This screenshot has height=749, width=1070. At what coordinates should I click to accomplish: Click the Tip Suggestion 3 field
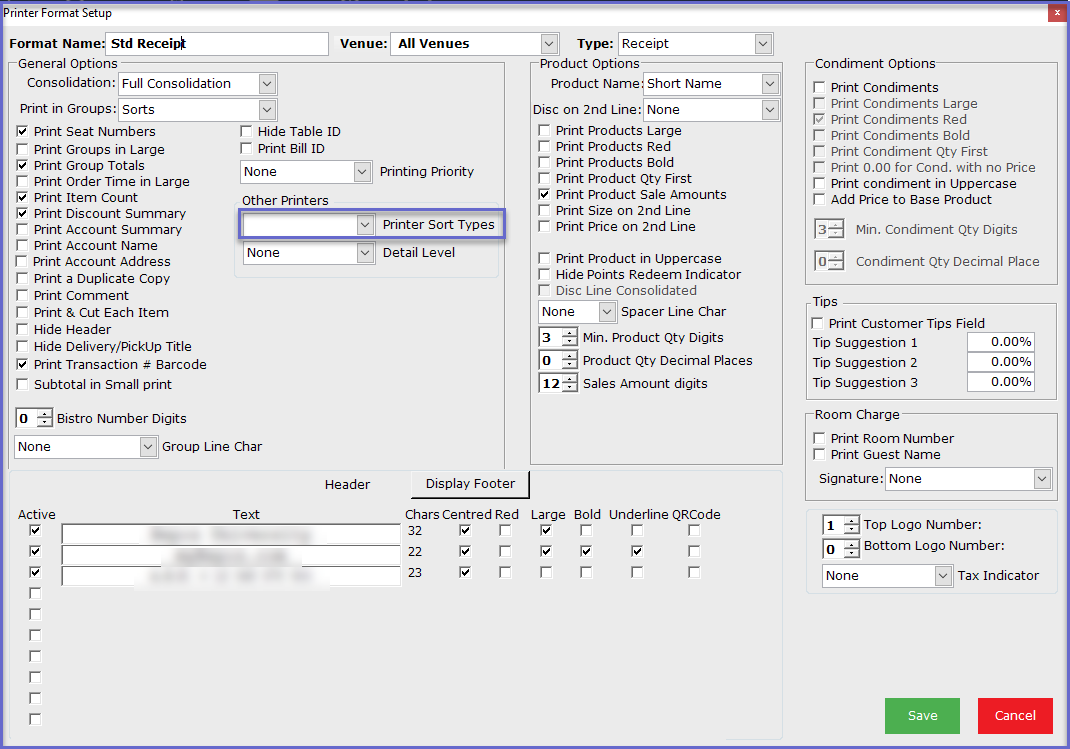tap(1000, 382)
